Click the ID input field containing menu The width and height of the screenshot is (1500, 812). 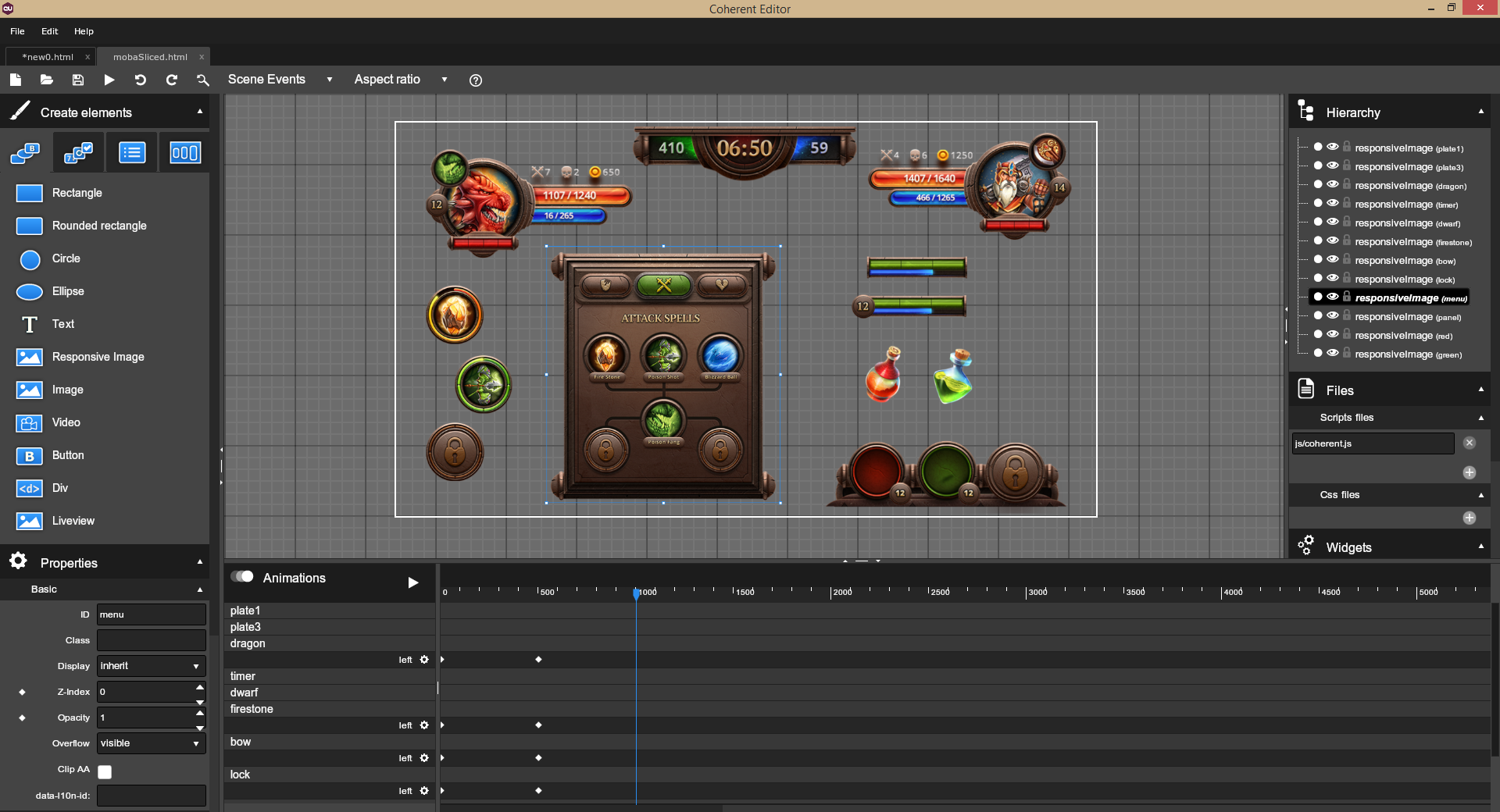pos(151,614)
